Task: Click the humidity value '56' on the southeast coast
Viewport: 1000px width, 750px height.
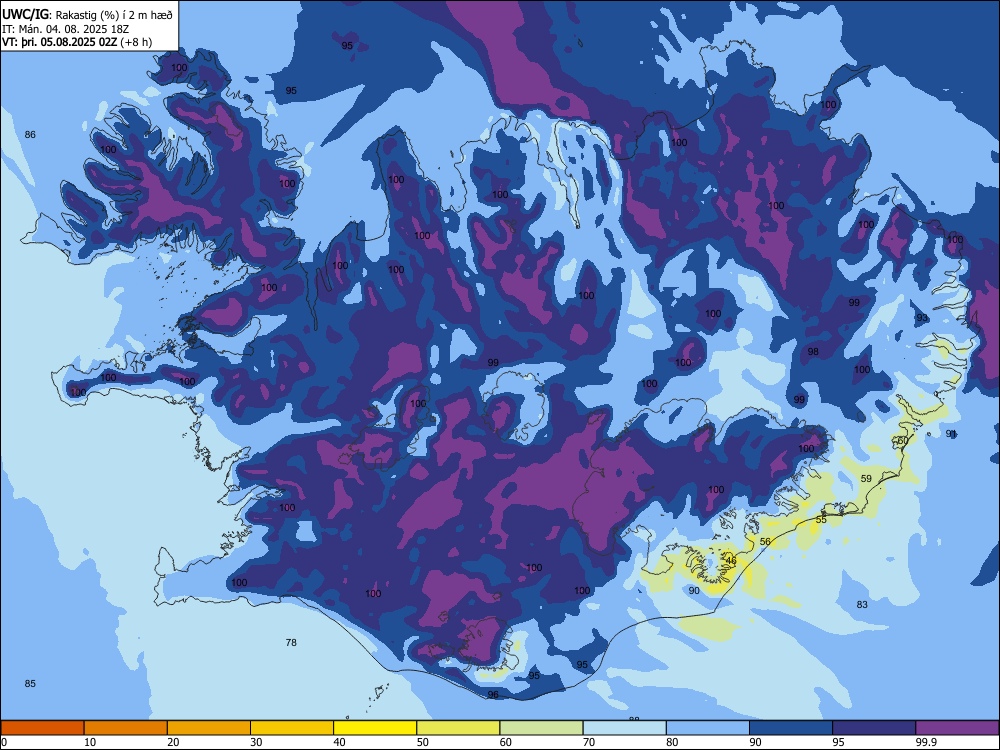Action: click(765, 541)
